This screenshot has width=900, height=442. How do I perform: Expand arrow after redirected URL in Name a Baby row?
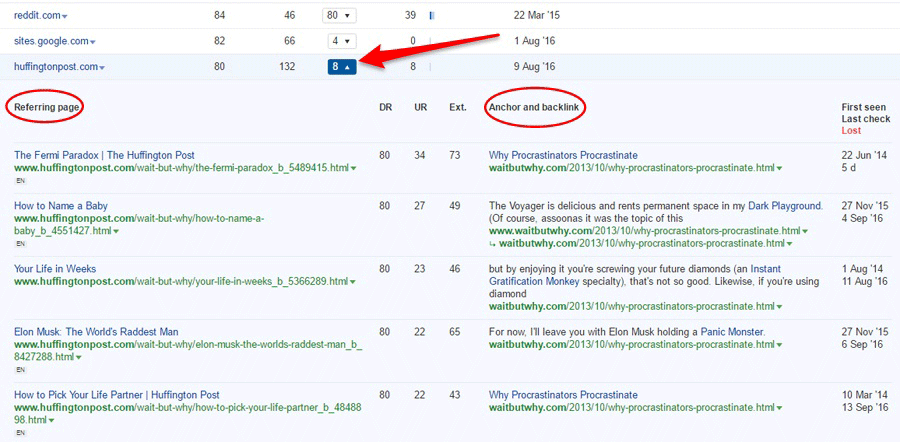coord(789,245)
